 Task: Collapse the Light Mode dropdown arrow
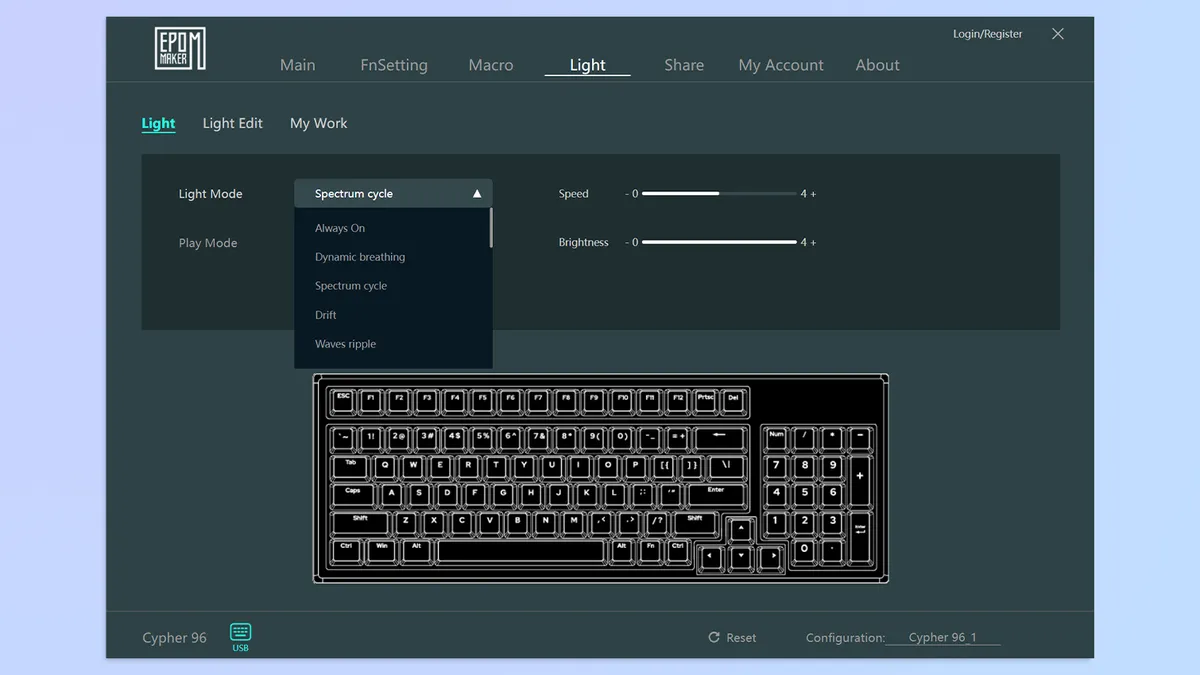coord(477,194)
